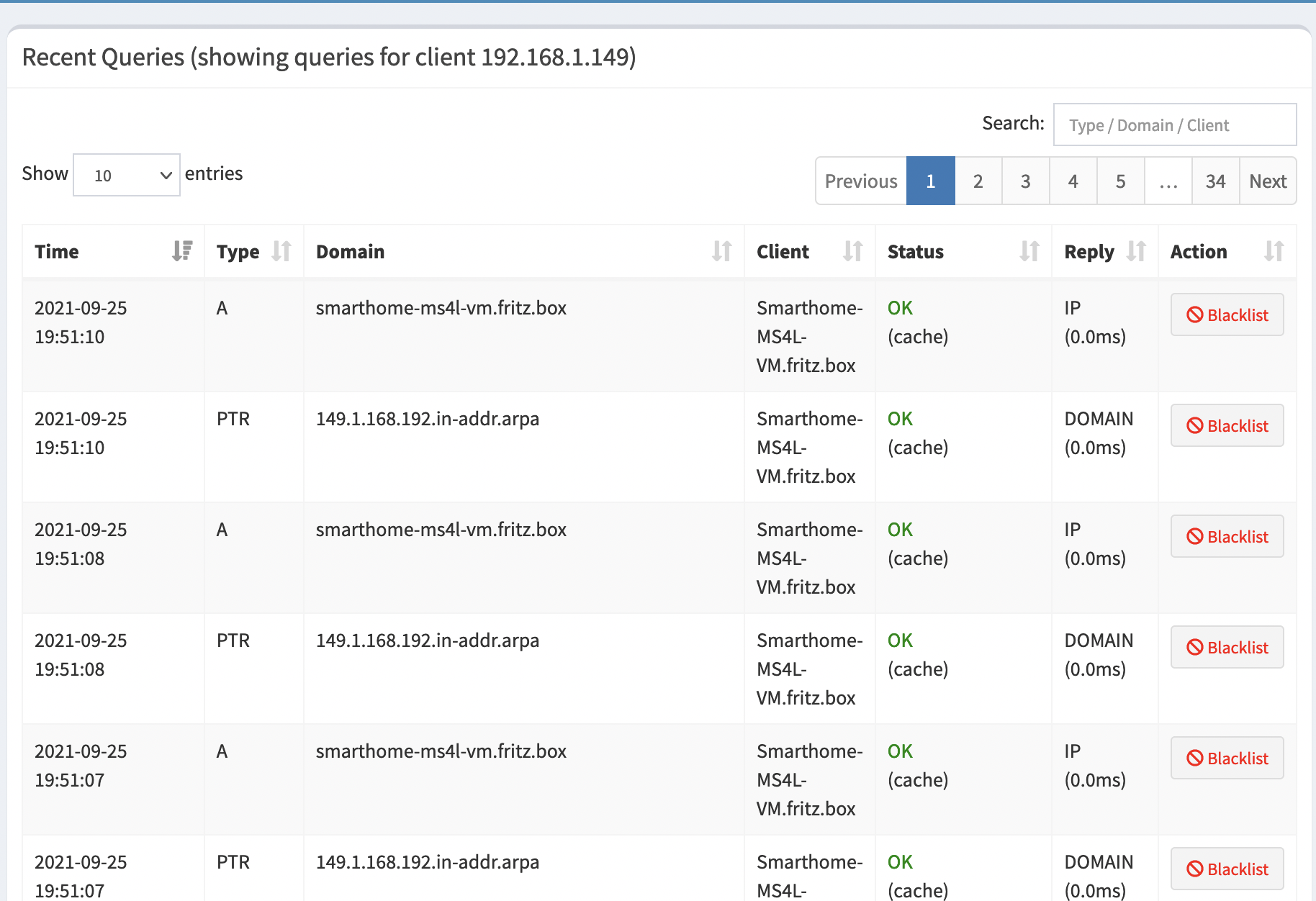Screen dimensions: 1316x901
Task: Sort table by Time column icon
Action: pyautogui.click(x=182, y=251)
